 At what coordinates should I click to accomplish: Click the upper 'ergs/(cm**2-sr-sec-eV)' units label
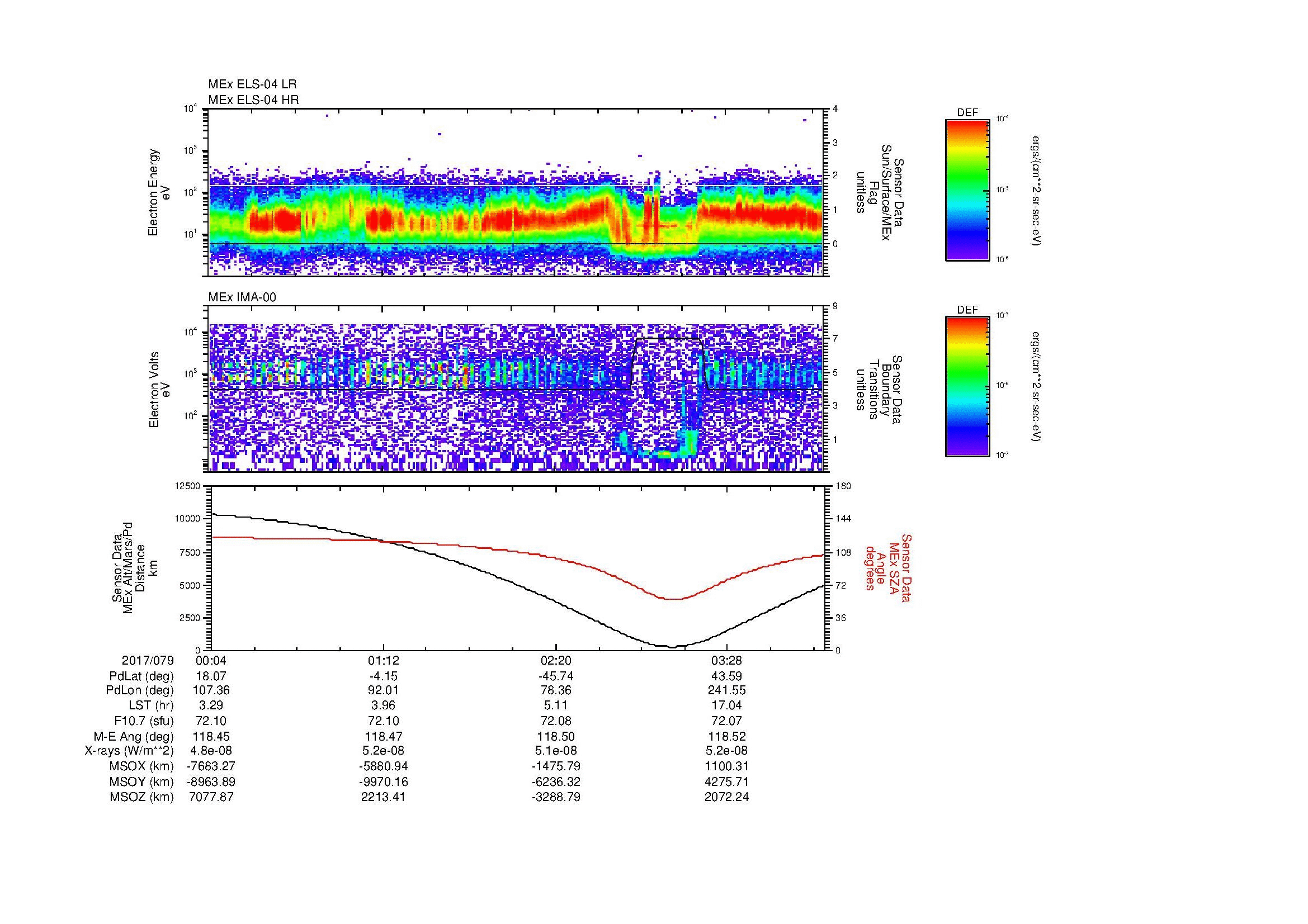1037,191
